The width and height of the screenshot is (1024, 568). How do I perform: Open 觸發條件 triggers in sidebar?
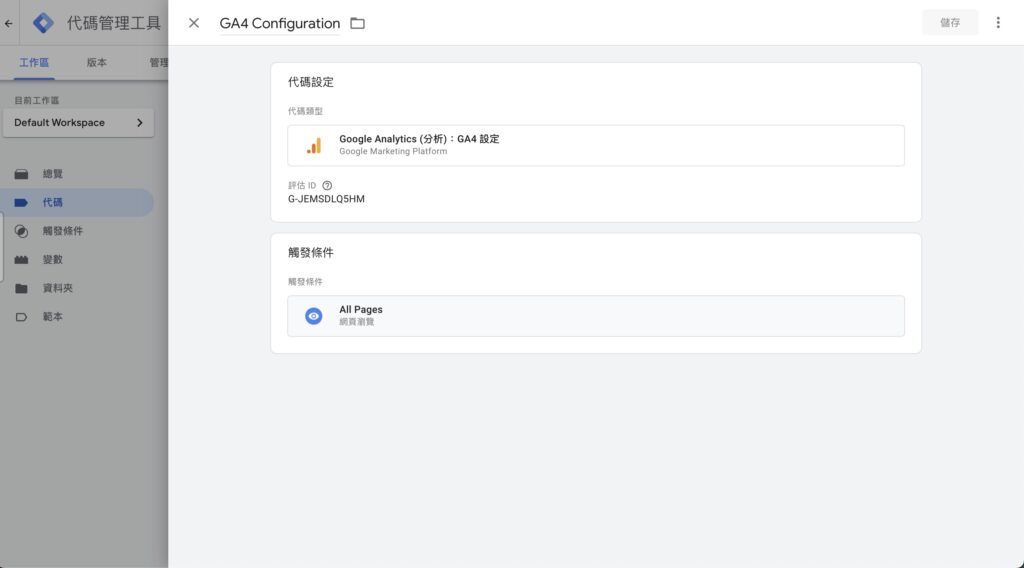[x=77, y=231]
